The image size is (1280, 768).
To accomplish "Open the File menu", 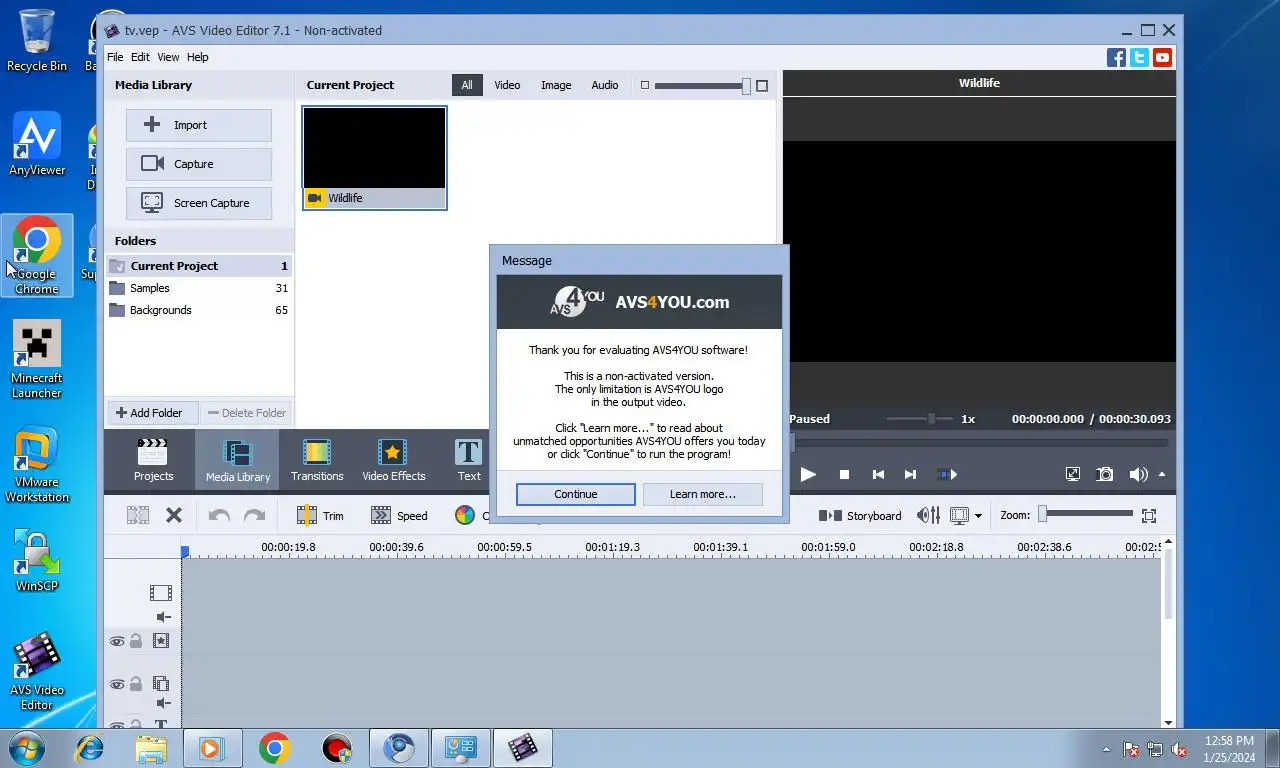I will [x=115, y=57].
